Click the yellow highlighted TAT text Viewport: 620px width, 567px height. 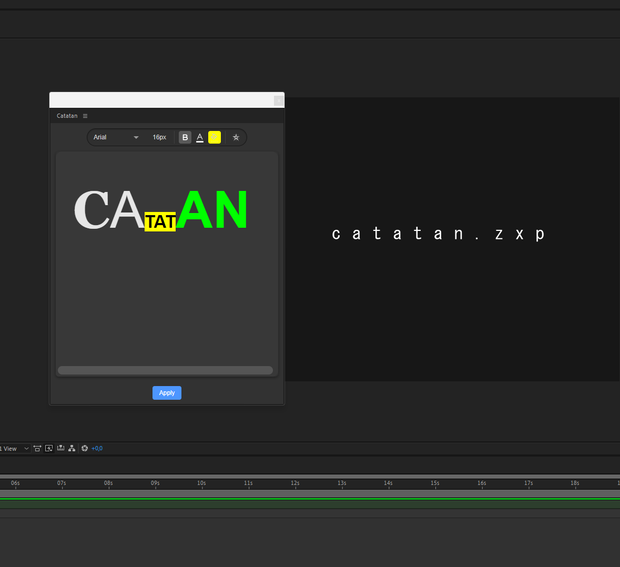click(x=160, y=222)
